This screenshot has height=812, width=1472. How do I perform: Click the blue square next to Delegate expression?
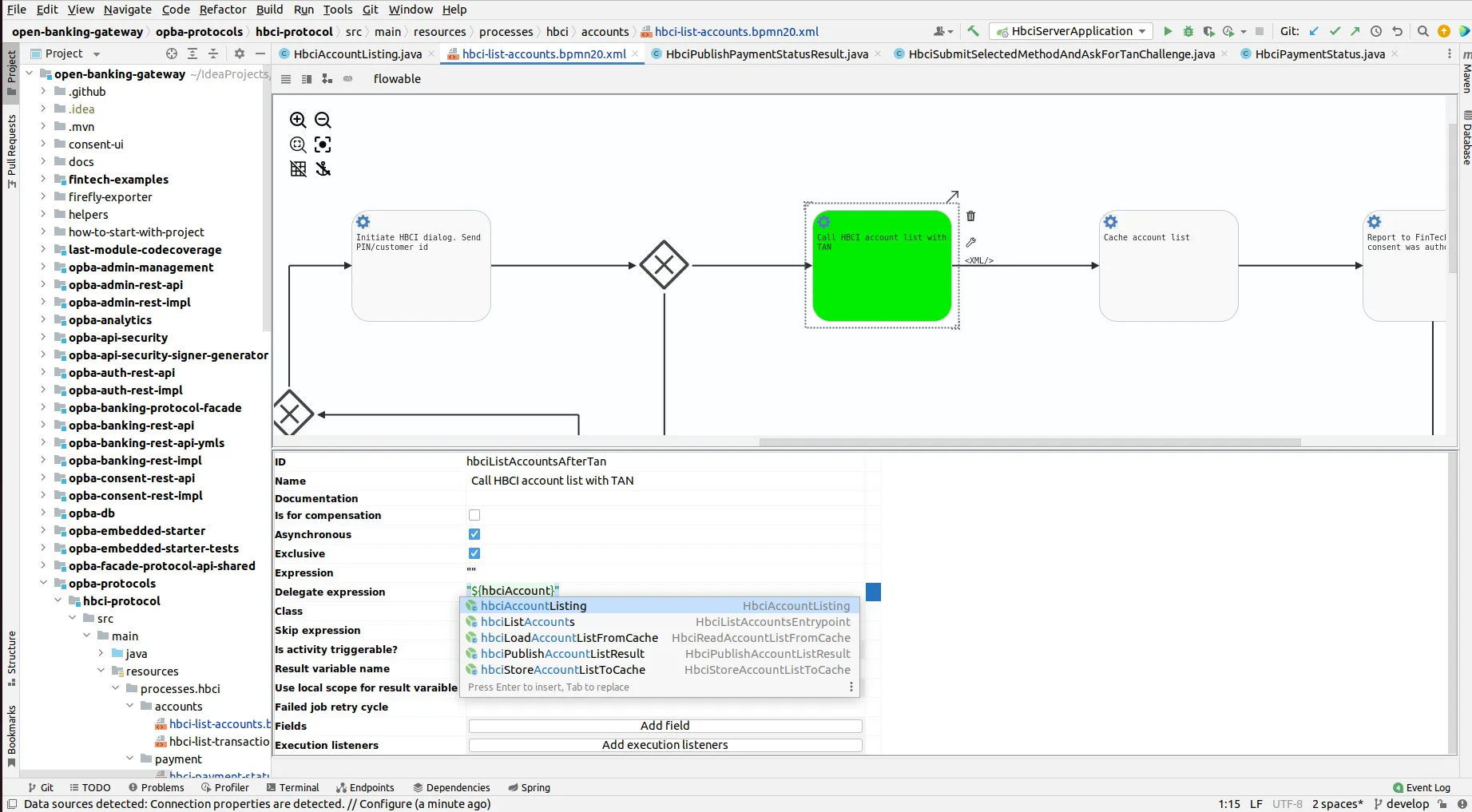874,592
